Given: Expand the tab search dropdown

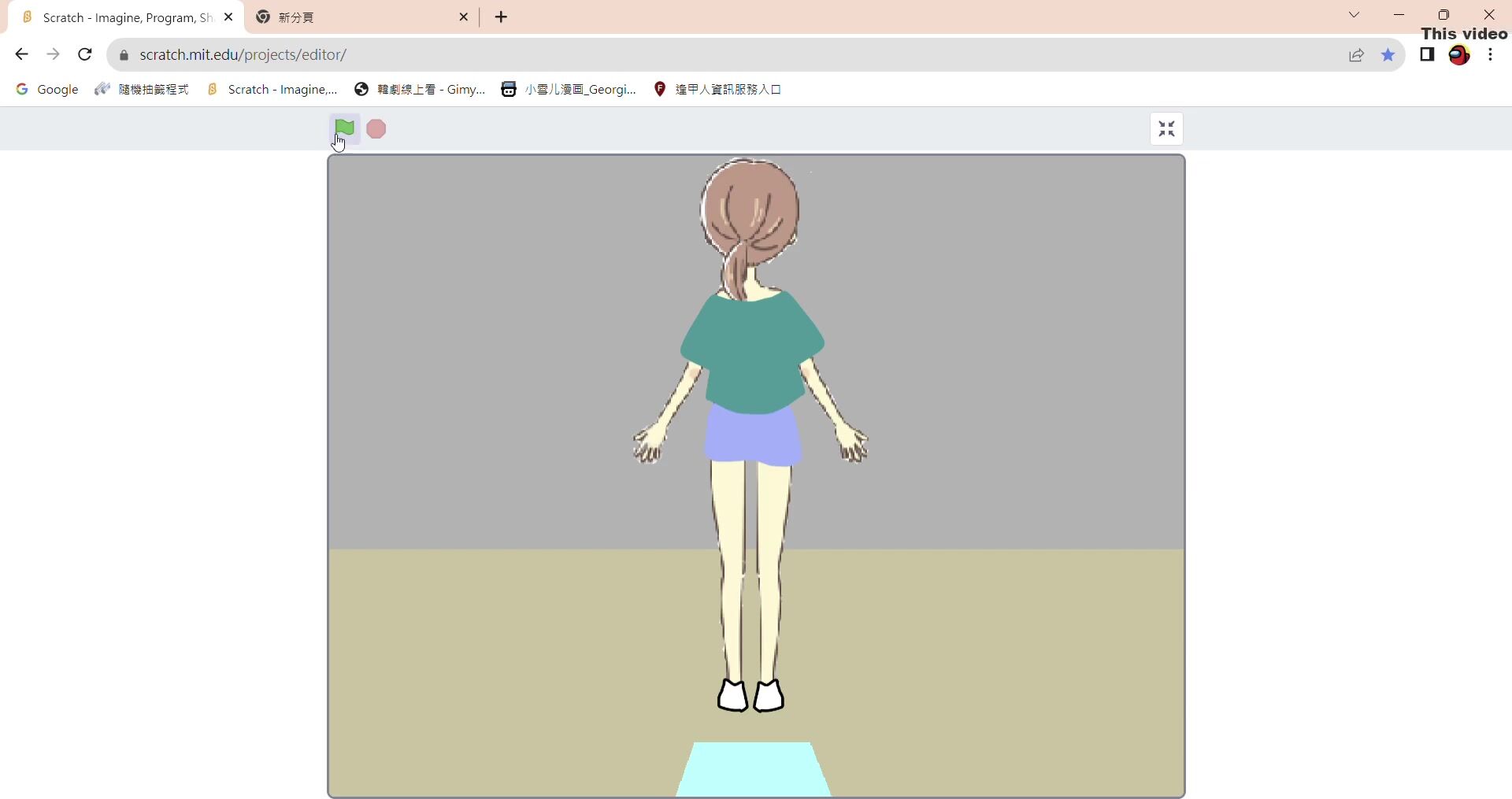Looking at the screenshot, I should tap(1354, 15).
